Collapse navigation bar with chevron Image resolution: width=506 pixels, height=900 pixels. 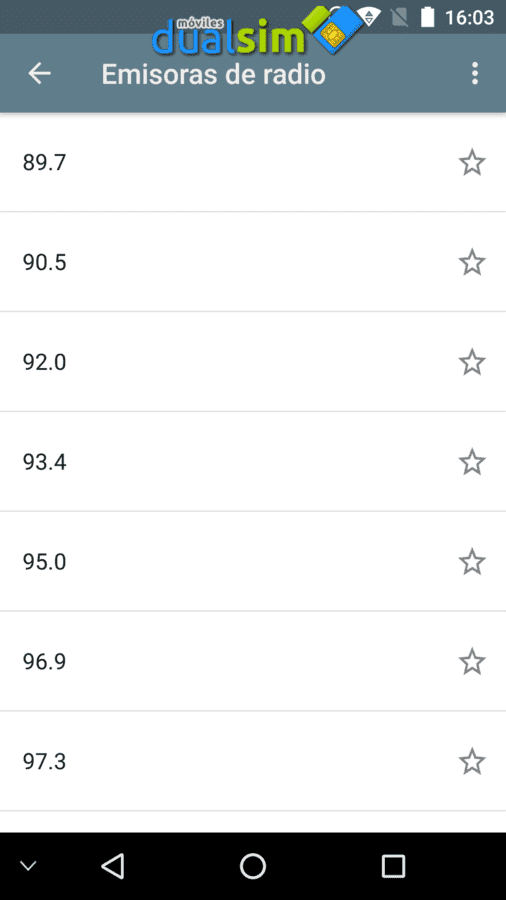(x=28, y=866)
